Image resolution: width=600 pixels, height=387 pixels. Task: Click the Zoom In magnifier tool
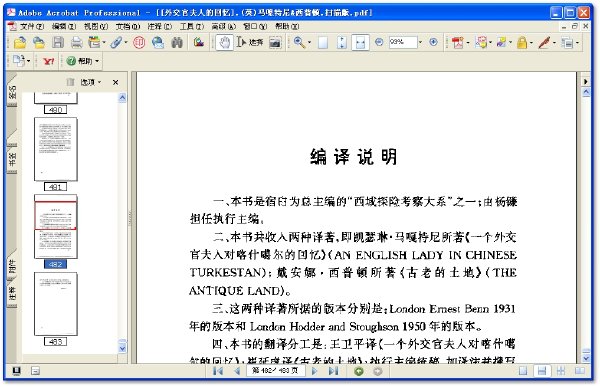point(299,42)
